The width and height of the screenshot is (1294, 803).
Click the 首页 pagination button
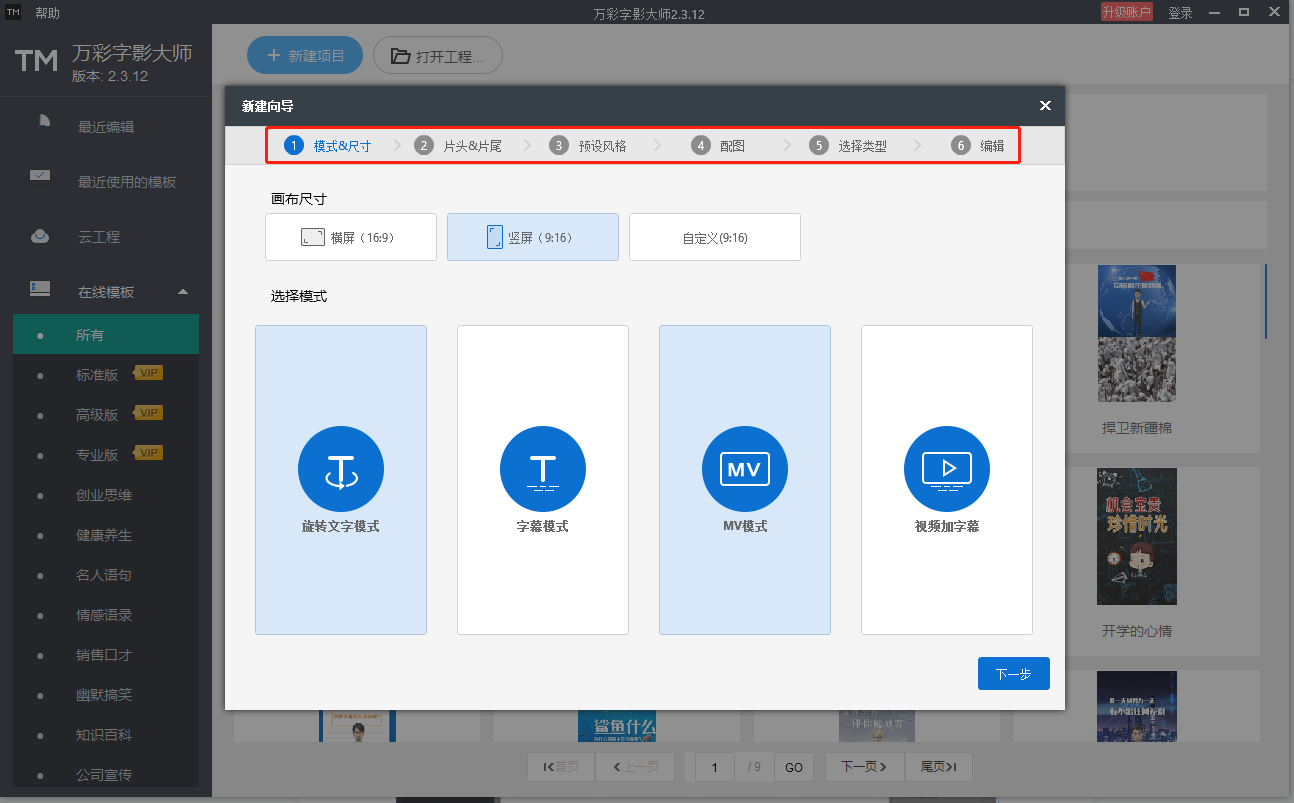561,767
